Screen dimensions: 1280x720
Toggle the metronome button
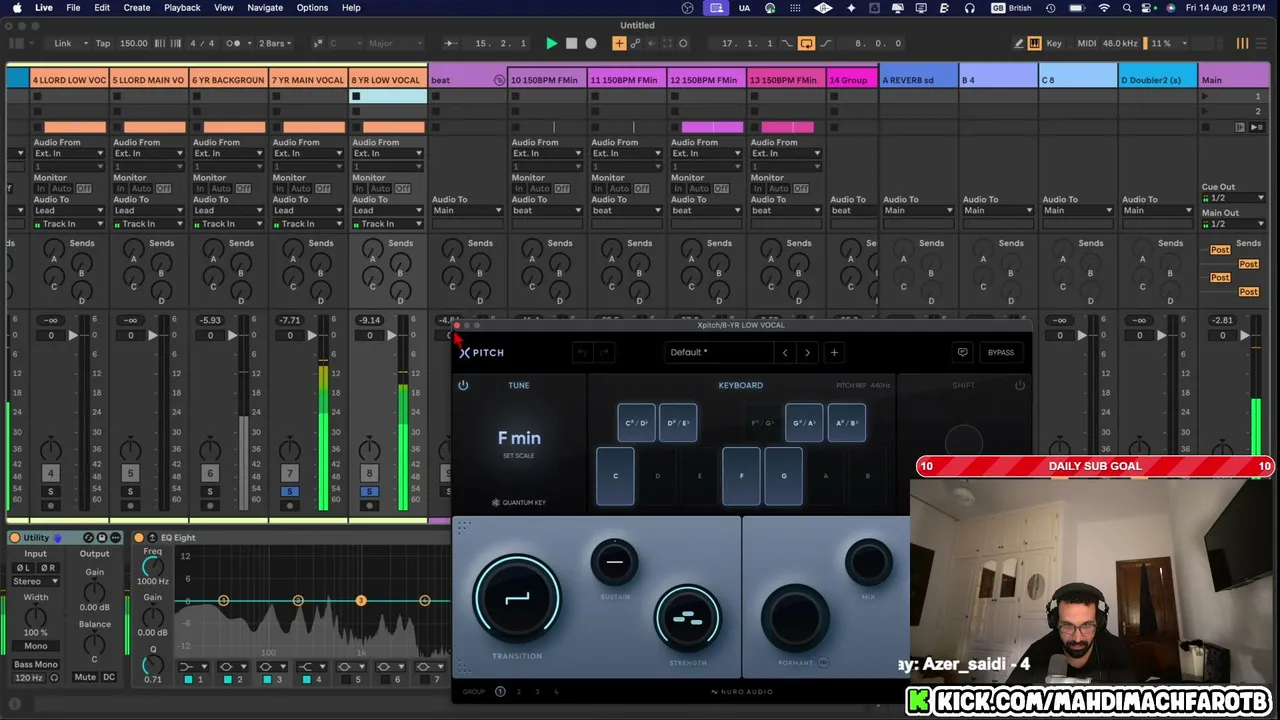[x=233, y=43]
